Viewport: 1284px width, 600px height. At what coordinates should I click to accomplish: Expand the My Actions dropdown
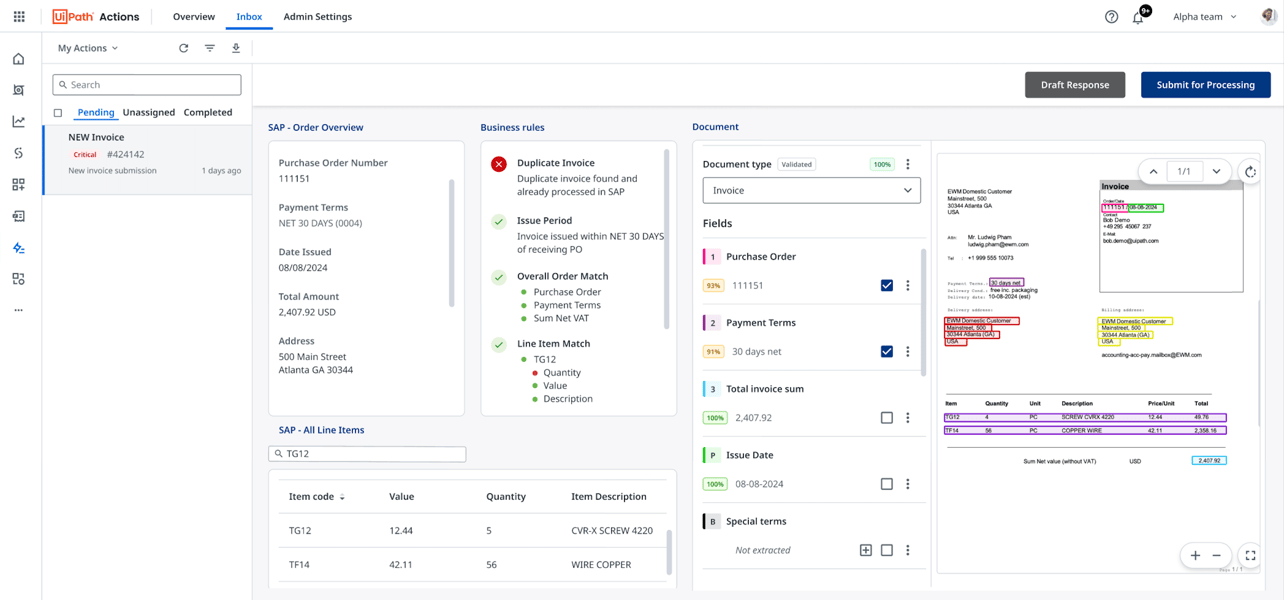pos(88,48)
